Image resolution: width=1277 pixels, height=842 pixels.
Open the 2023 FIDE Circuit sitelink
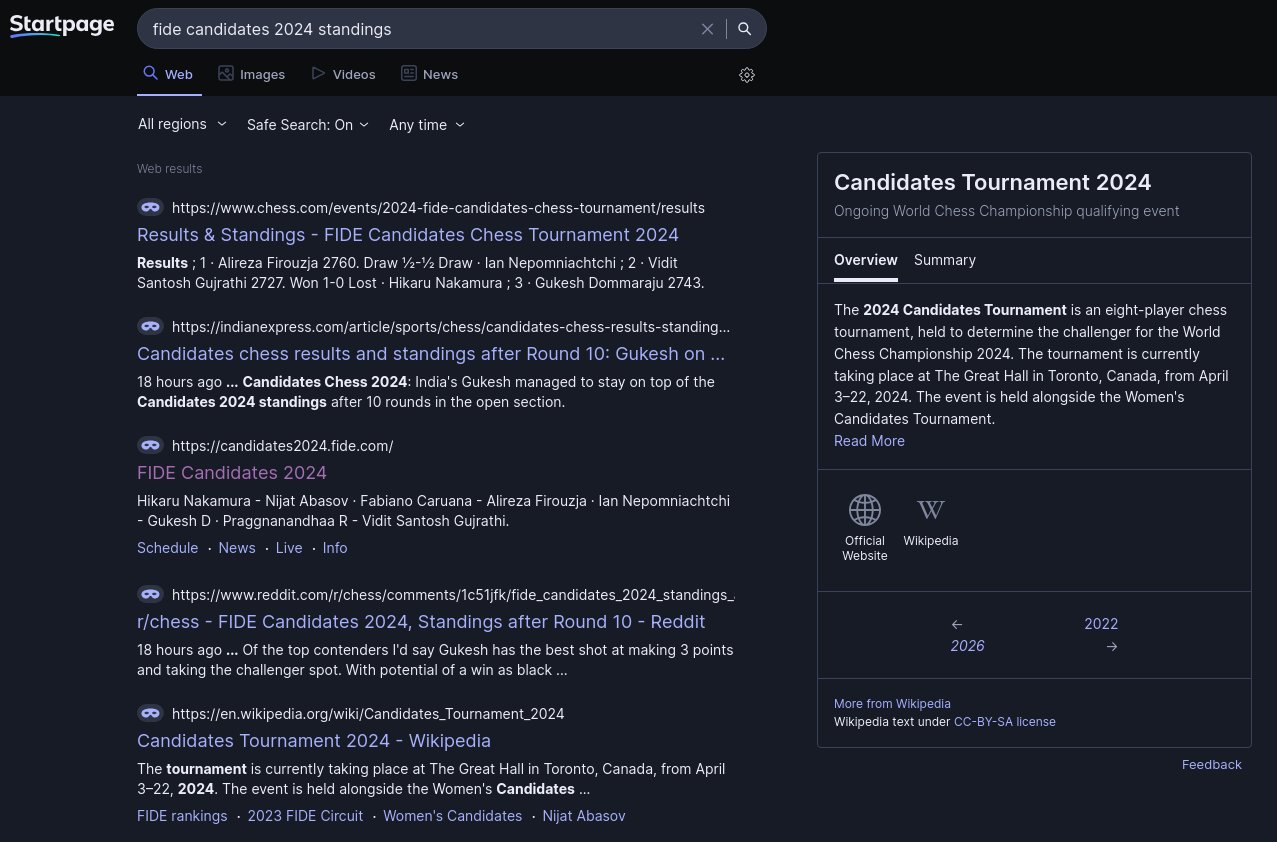tap(305, 816)
